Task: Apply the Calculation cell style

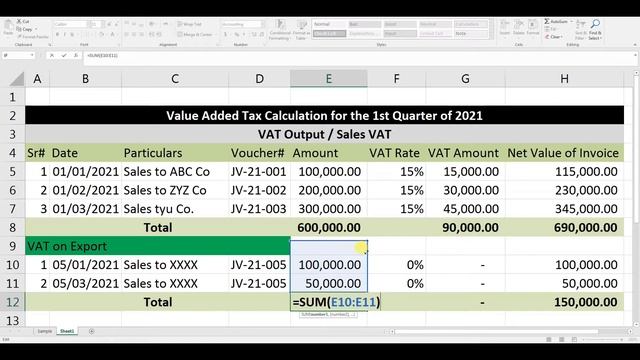Action: [471, 24]
